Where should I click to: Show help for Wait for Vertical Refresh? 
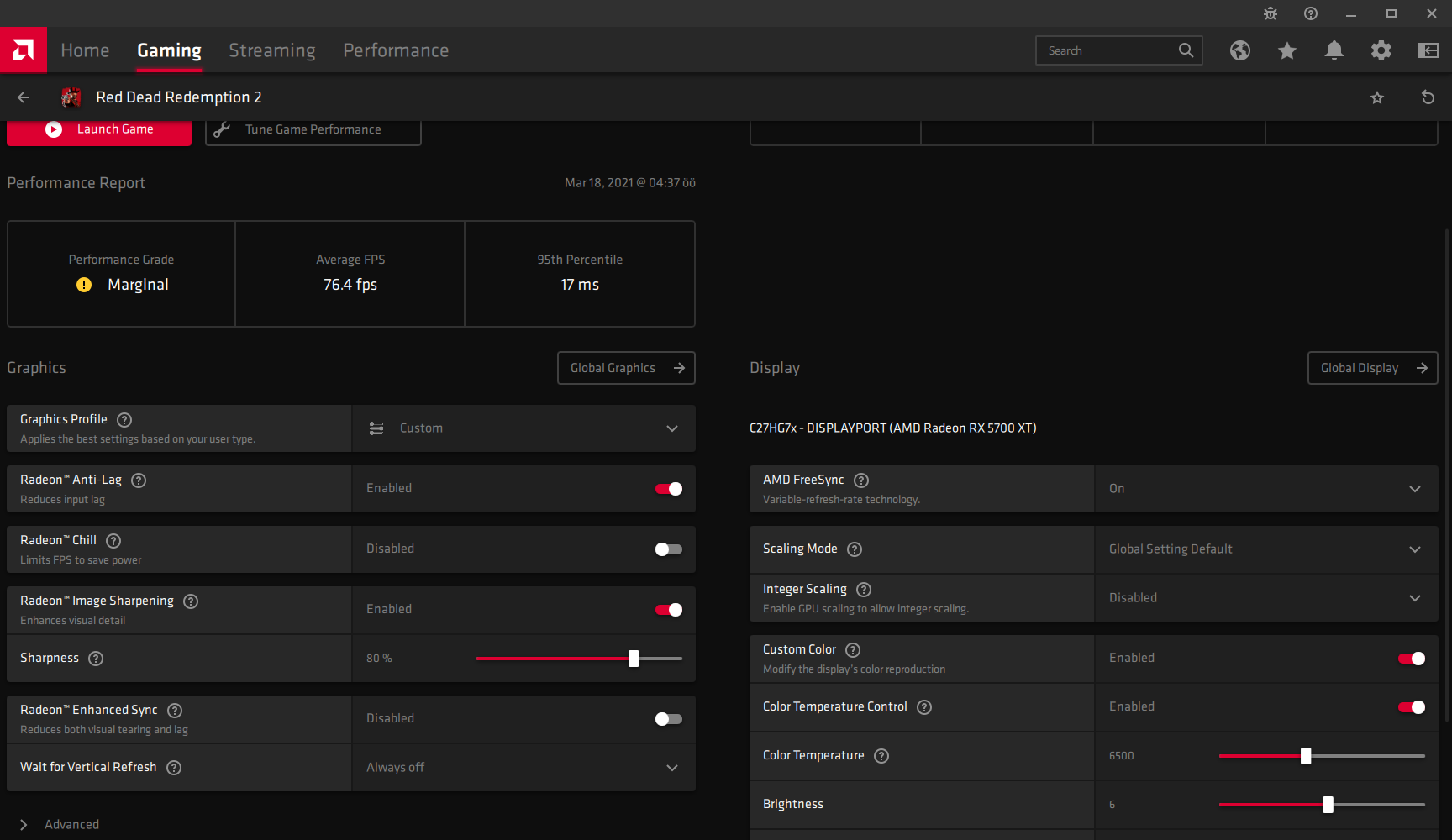[174, 768]
